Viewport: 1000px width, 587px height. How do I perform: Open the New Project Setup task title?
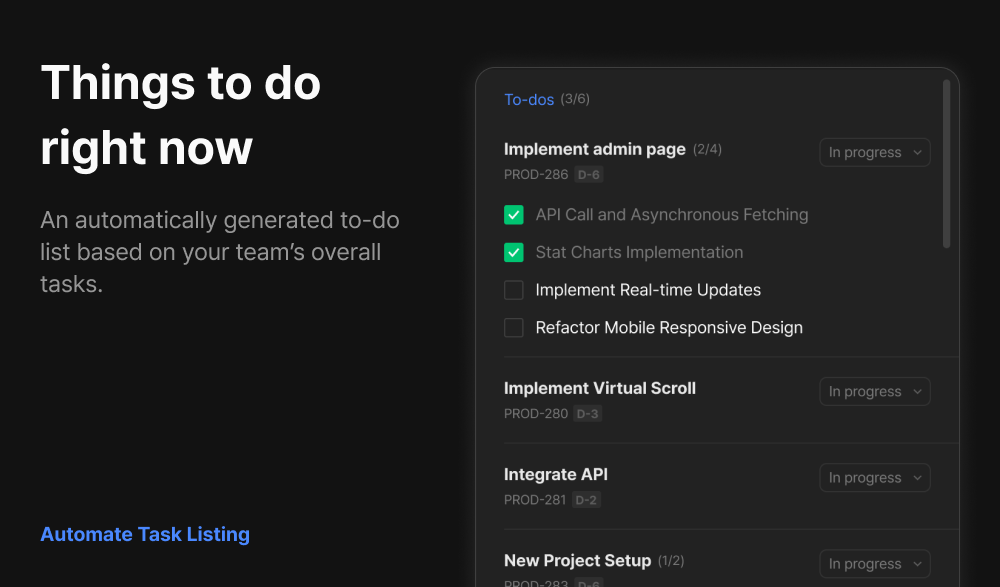pos(577,561)
